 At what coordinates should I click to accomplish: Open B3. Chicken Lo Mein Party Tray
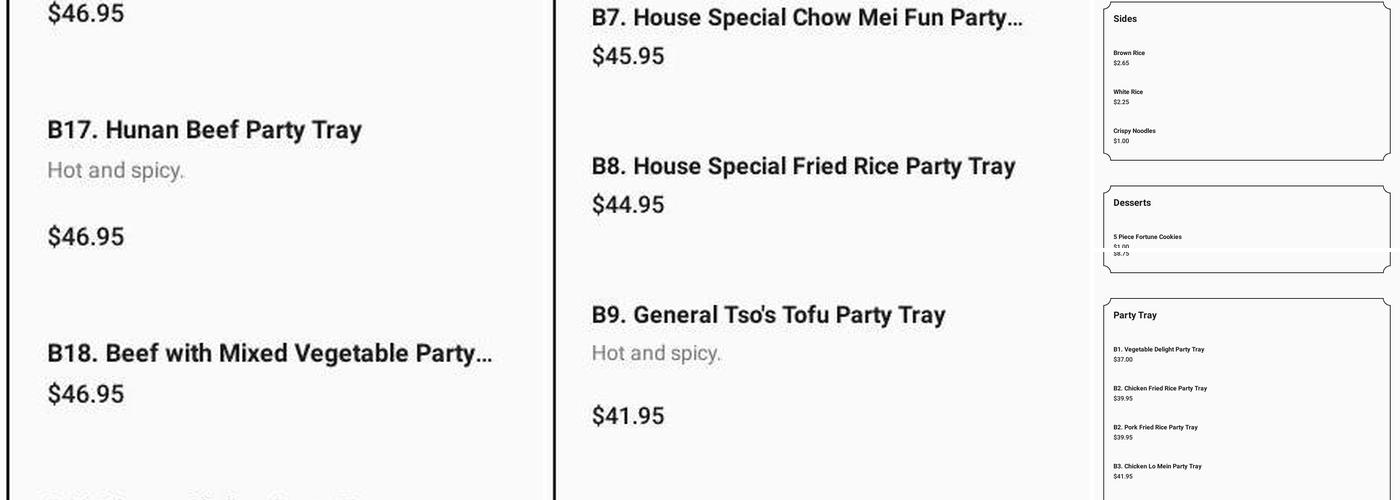click(1157, 467)
